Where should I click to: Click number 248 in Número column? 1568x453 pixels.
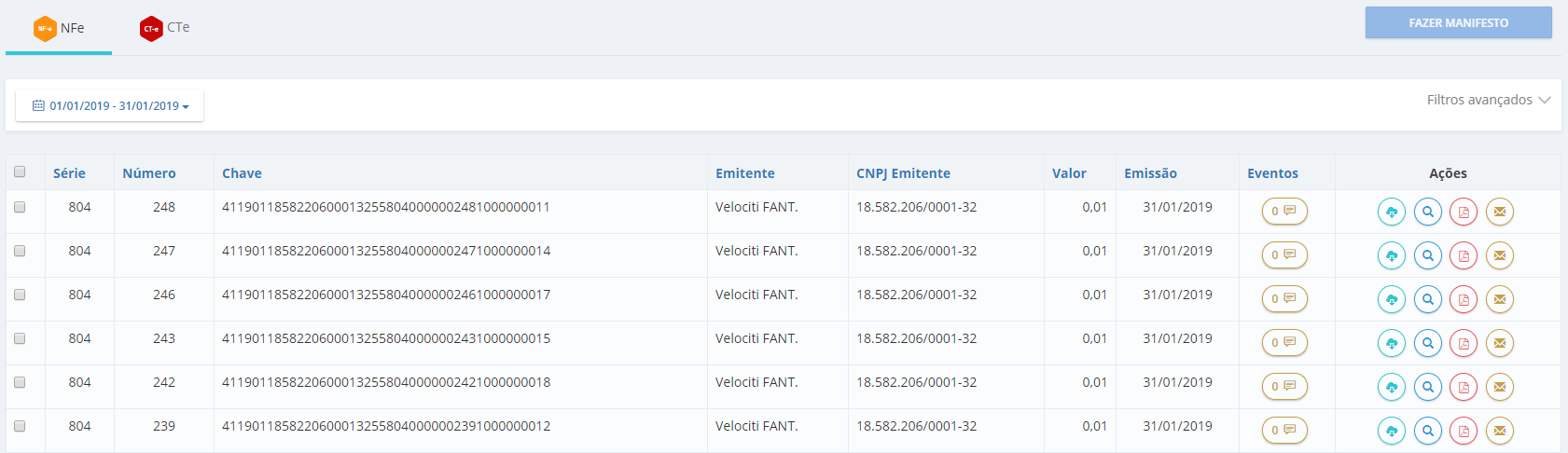164,207
